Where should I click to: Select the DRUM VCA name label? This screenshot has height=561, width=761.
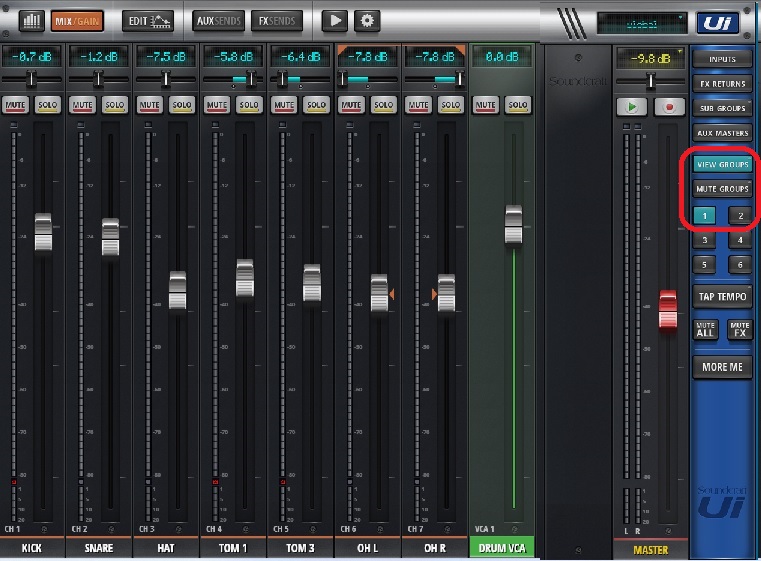(x=502, y=548)
